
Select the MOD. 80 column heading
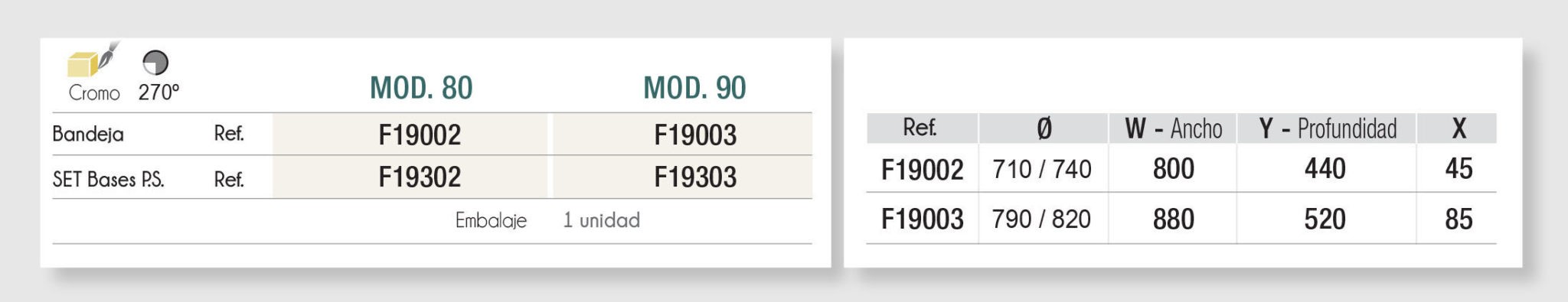421,88
